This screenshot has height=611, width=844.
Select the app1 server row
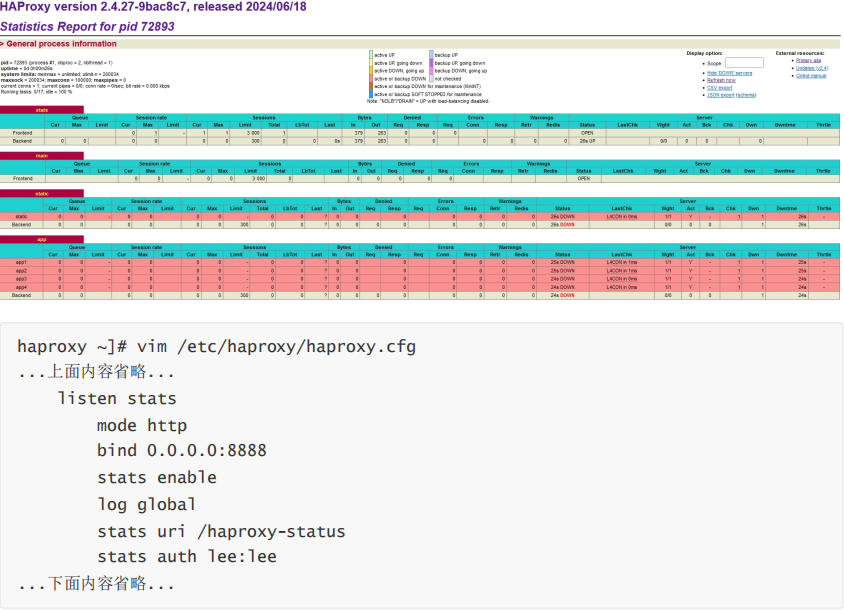point(420,263)
